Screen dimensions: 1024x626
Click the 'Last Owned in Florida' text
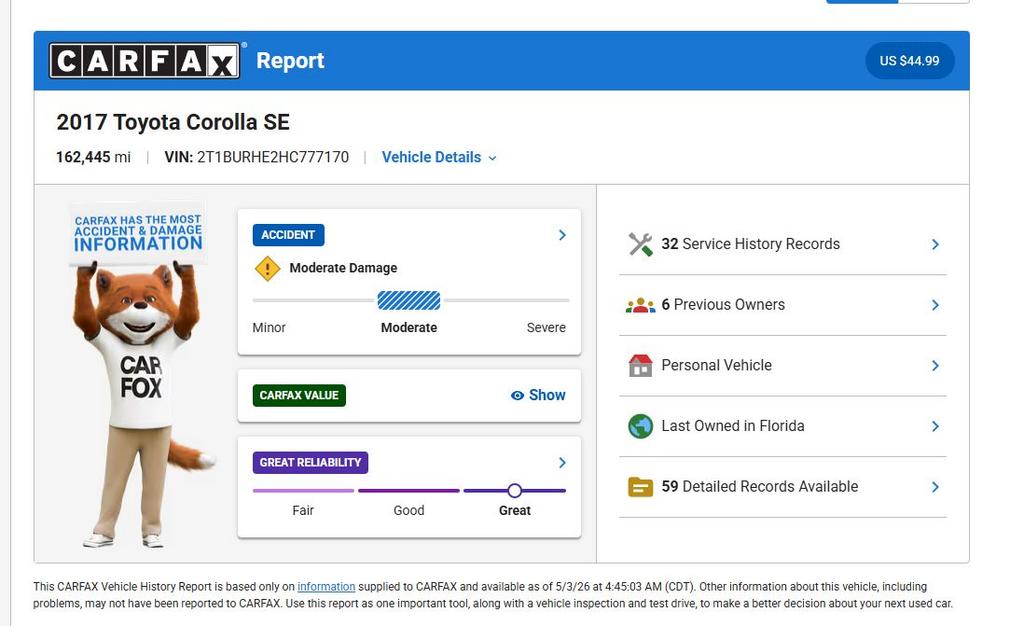pos(733,426)
